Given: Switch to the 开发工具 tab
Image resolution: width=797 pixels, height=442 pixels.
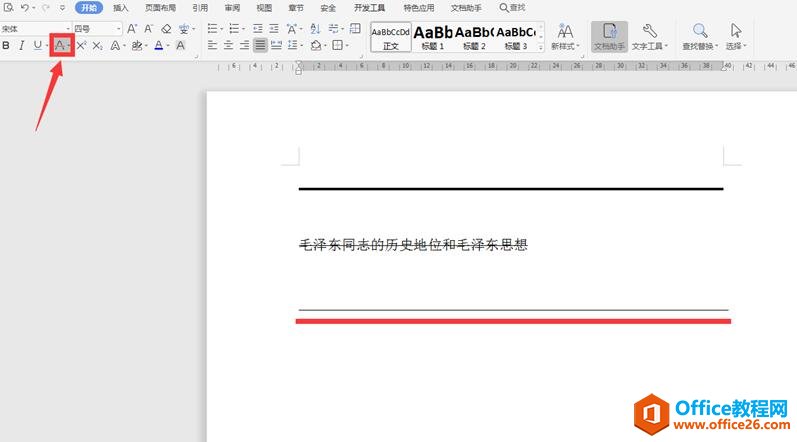Looking at the screenshot, I should pyautogui.click(x=370, y=8).
